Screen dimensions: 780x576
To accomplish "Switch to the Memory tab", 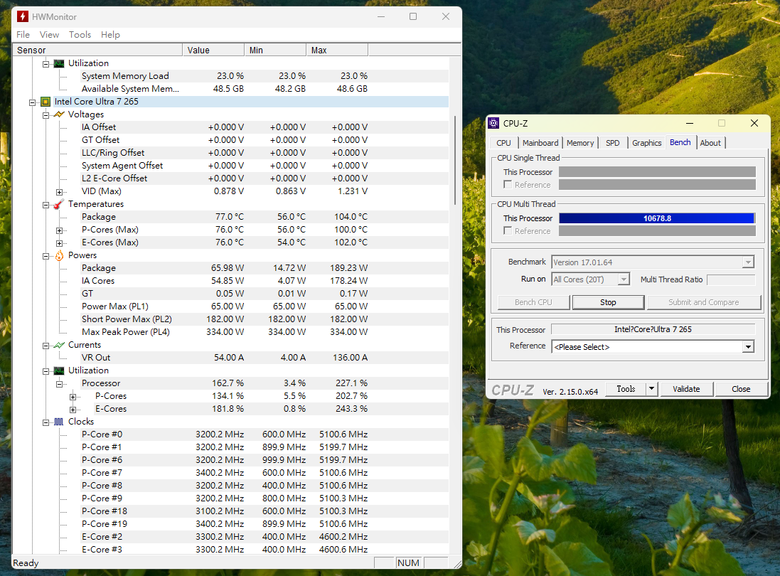I will (580, 143).
